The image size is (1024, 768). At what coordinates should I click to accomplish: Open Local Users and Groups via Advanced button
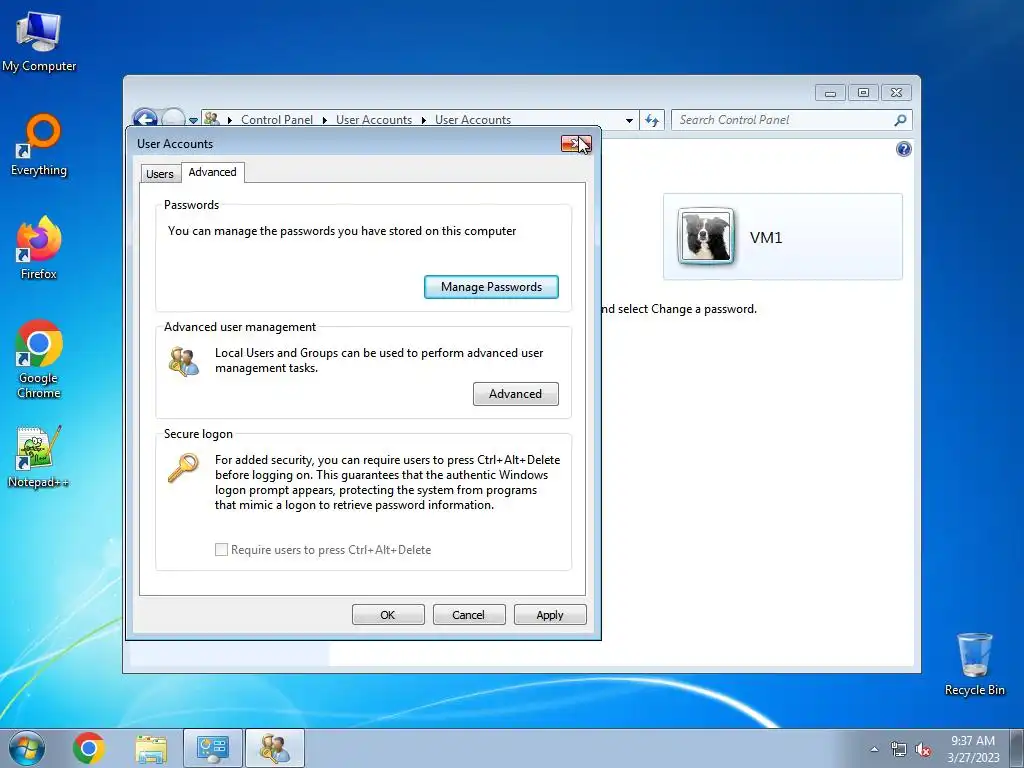click(515, 394)
